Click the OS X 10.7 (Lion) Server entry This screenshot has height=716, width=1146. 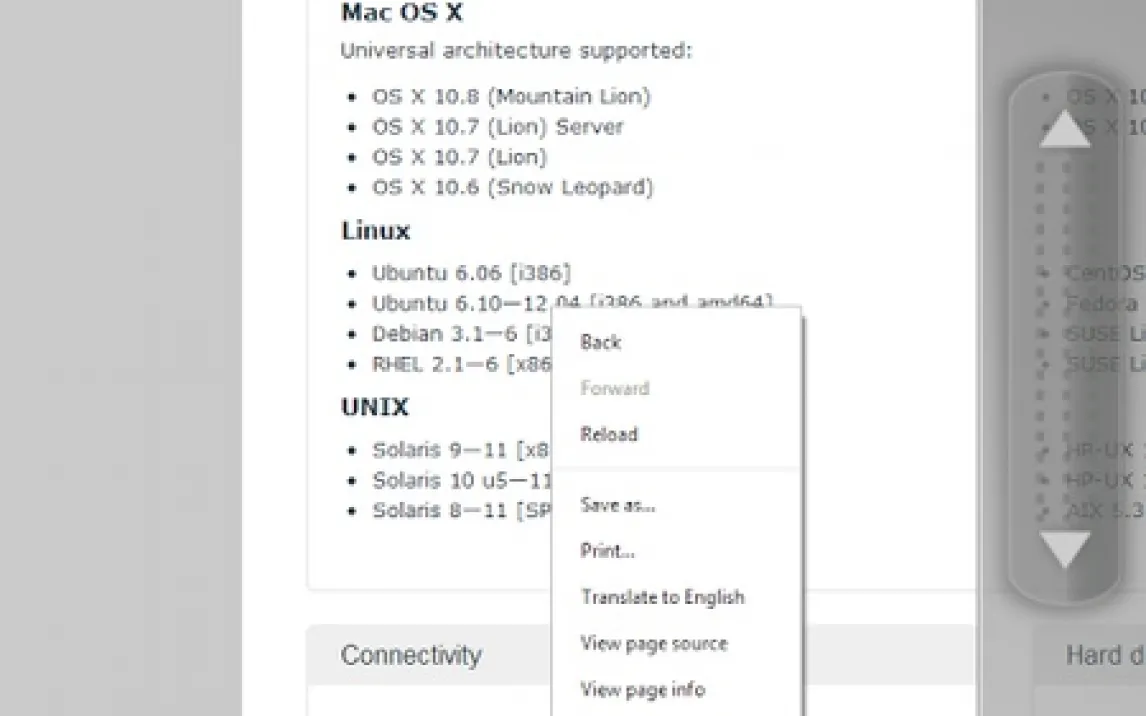(x=498, y=127)
